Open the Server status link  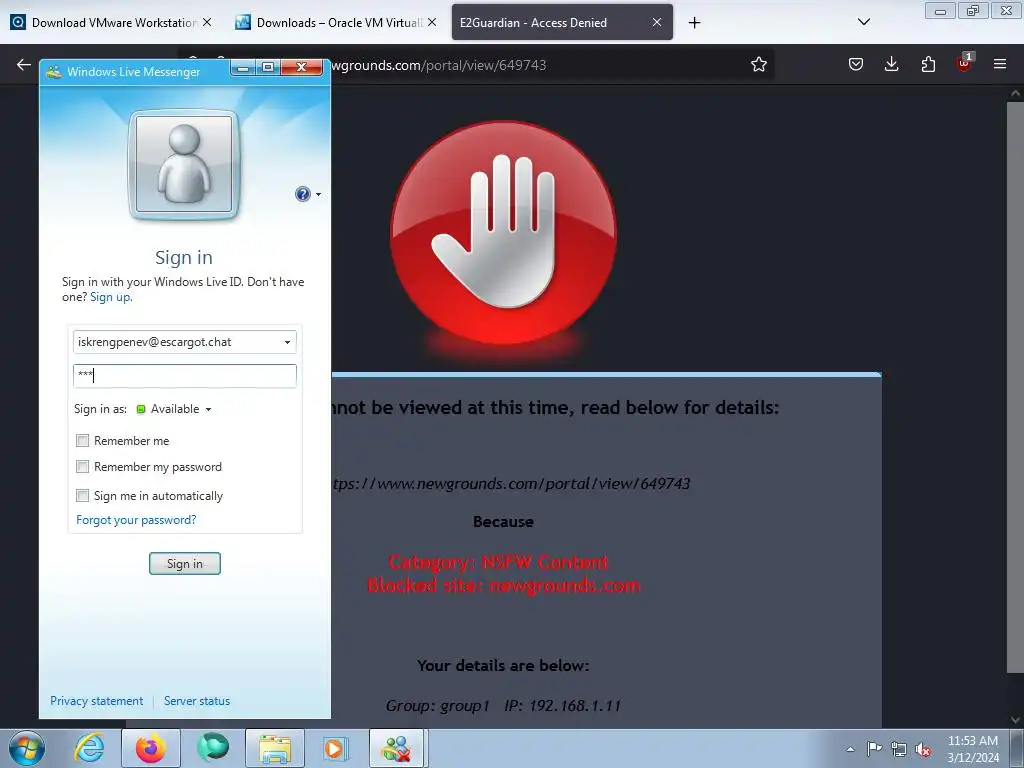point(197,701)
